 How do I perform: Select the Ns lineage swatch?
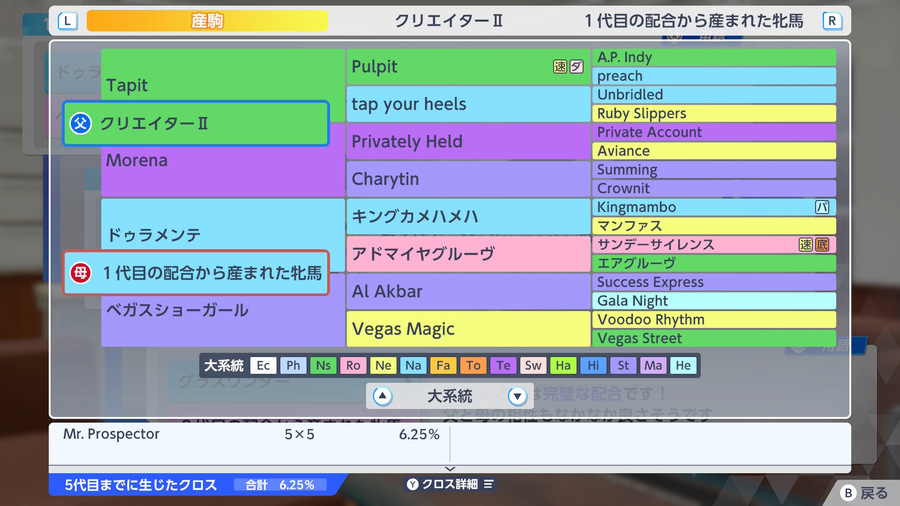coord(323,365)
